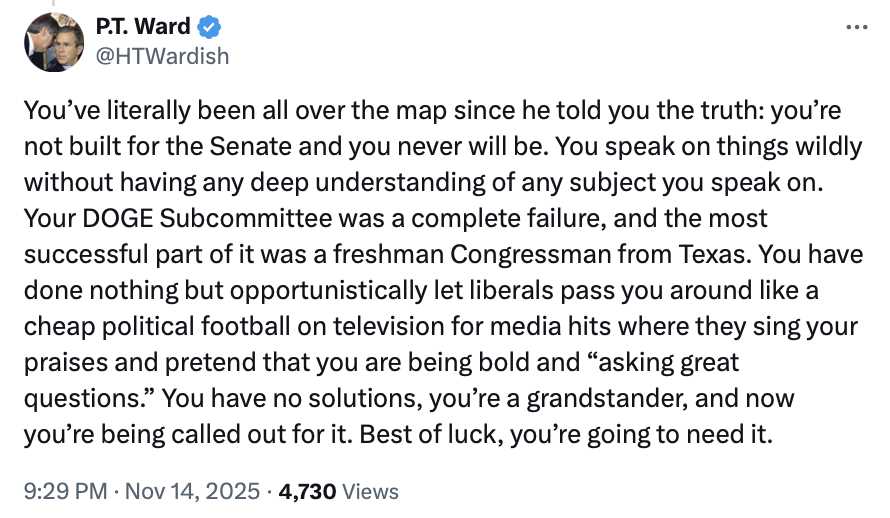Open the three-dot more options menu

pos(857,27)
